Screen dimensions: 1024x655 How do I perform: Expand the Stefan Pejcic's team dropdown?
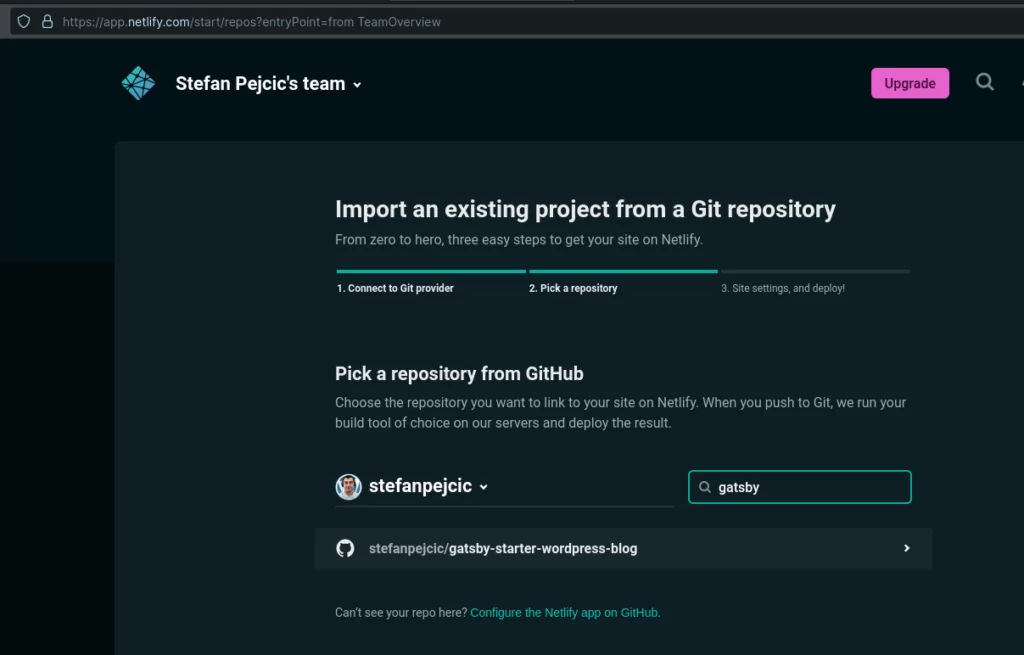[x=357, y=85]
